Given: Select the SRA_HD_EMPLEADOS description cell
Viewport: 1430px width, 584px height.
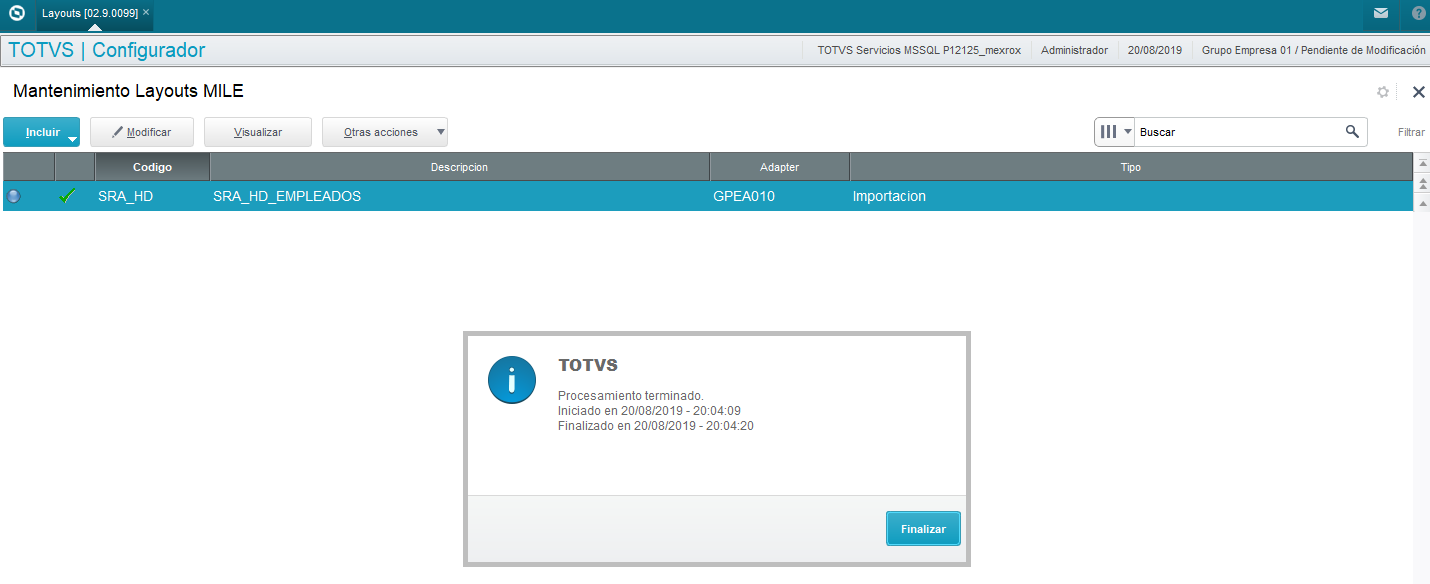Looking at the screenshot, I should pos(460,196).
